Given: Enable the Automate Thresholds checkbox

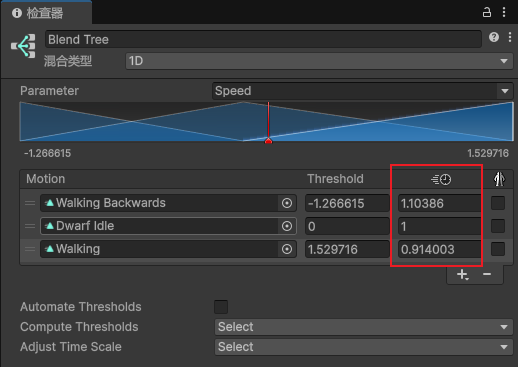Looking at the screenshot, I should click(x=221, y=307).
